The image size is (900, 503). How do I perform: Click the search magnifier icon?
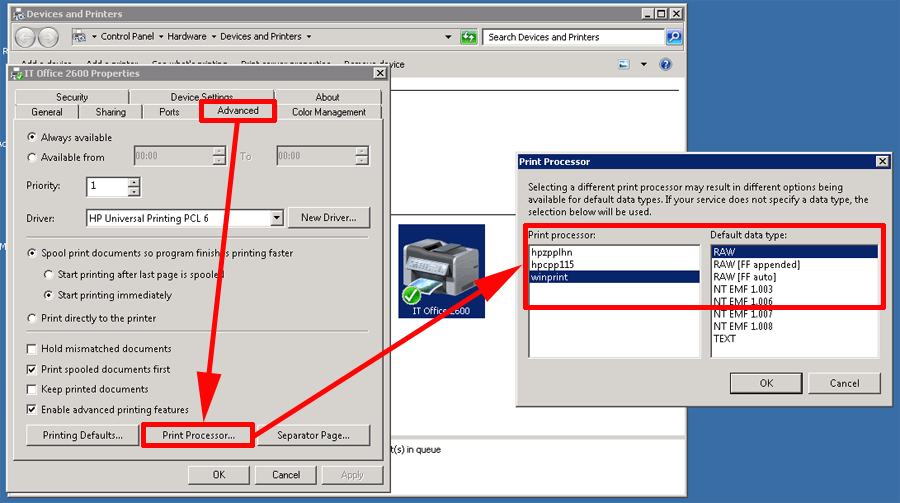coord(674,37)
